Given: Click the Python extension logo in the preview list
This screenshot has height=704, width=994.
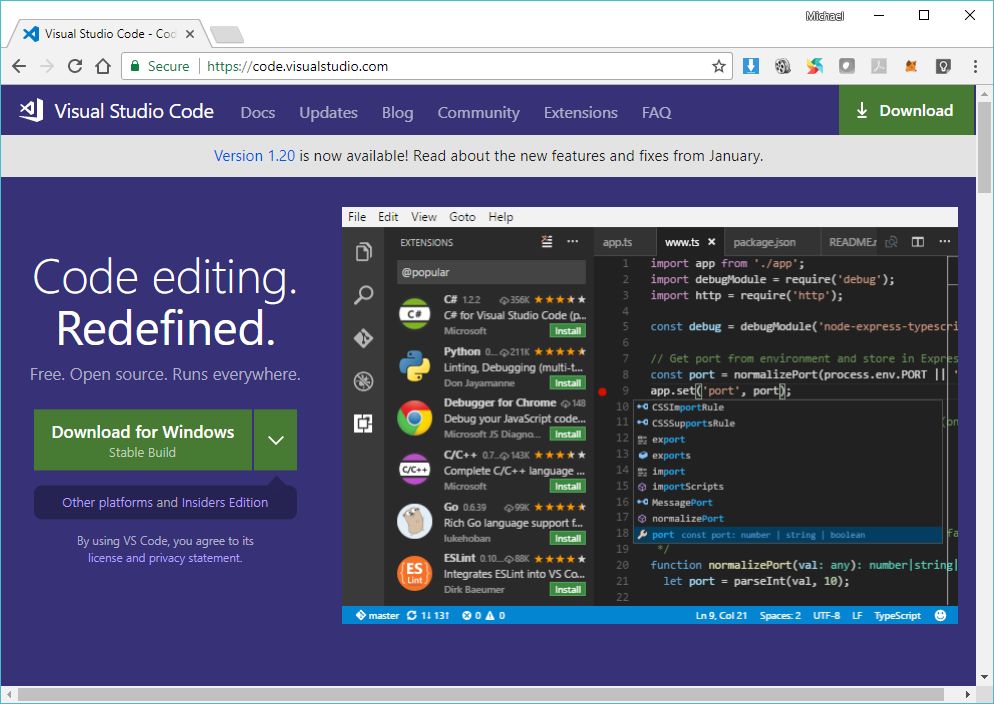Looking at the screenshot, I should tap(415, 366).
